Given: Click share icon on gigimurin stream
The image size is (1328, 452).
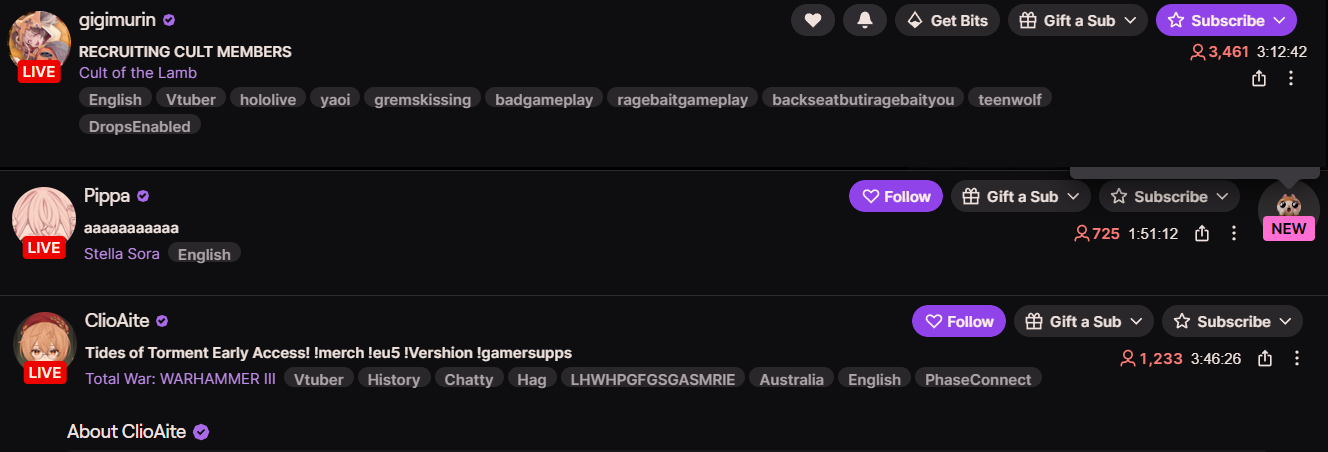Looking at the screenshot, I should pyautogui.click(x=1260, y=78).
